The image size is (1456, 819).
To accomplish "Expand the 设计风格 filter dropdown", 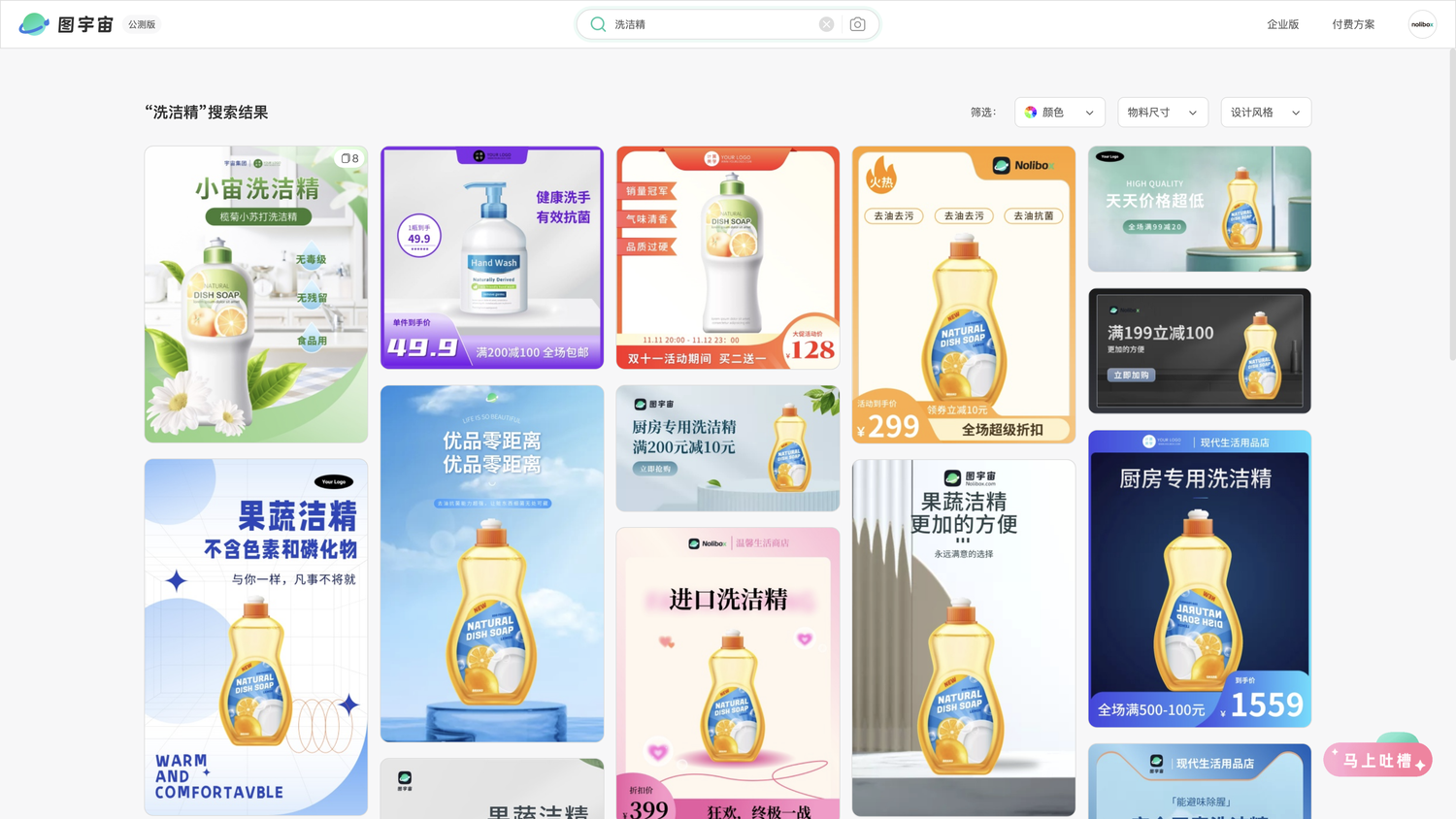I will [1266, 113].
